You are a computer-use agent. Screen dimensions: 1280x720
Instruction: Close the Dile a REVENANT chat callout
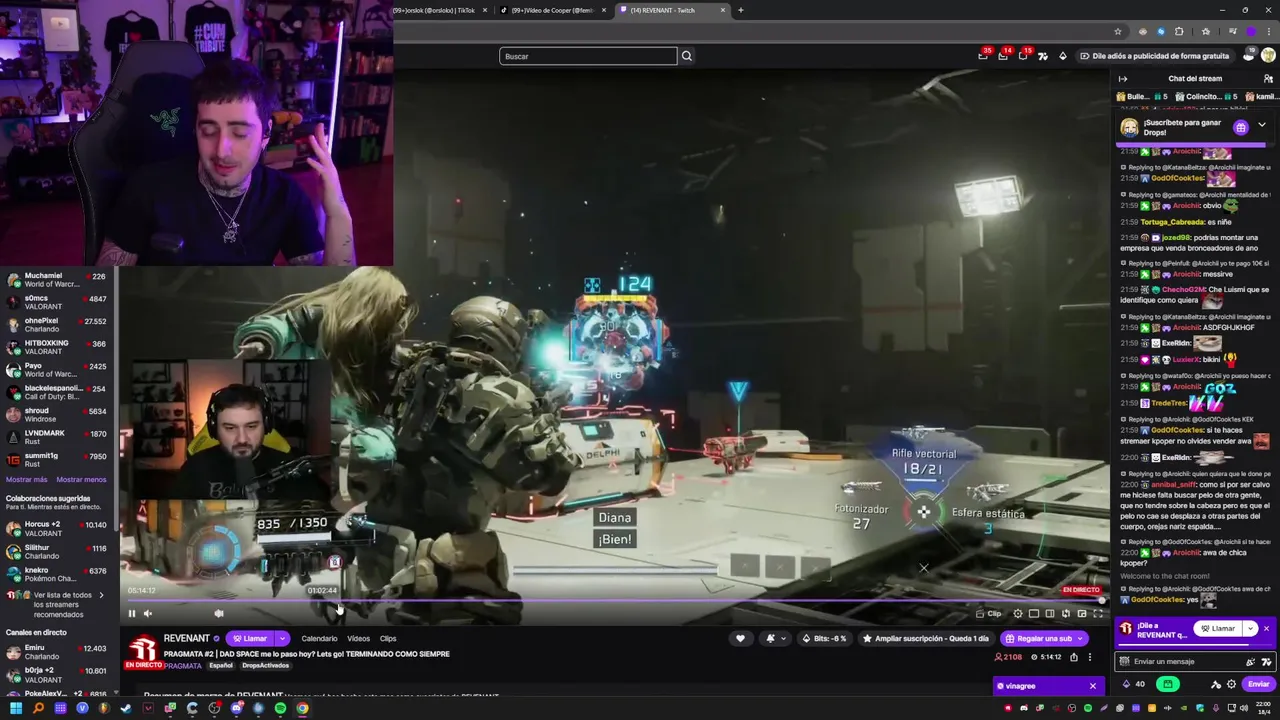[1266, 628]
